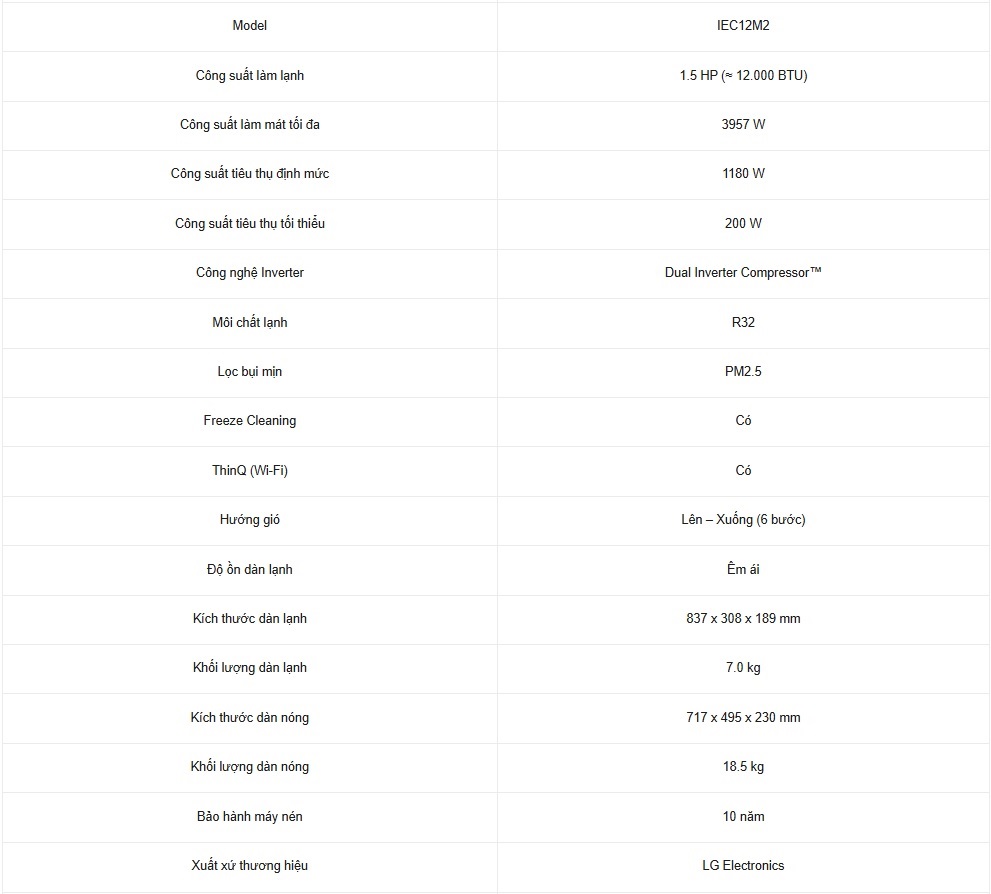
Task: Select the "Lên – Xuống (6 bước)" value
Action: pyautogui.click(x=743, y=519)
